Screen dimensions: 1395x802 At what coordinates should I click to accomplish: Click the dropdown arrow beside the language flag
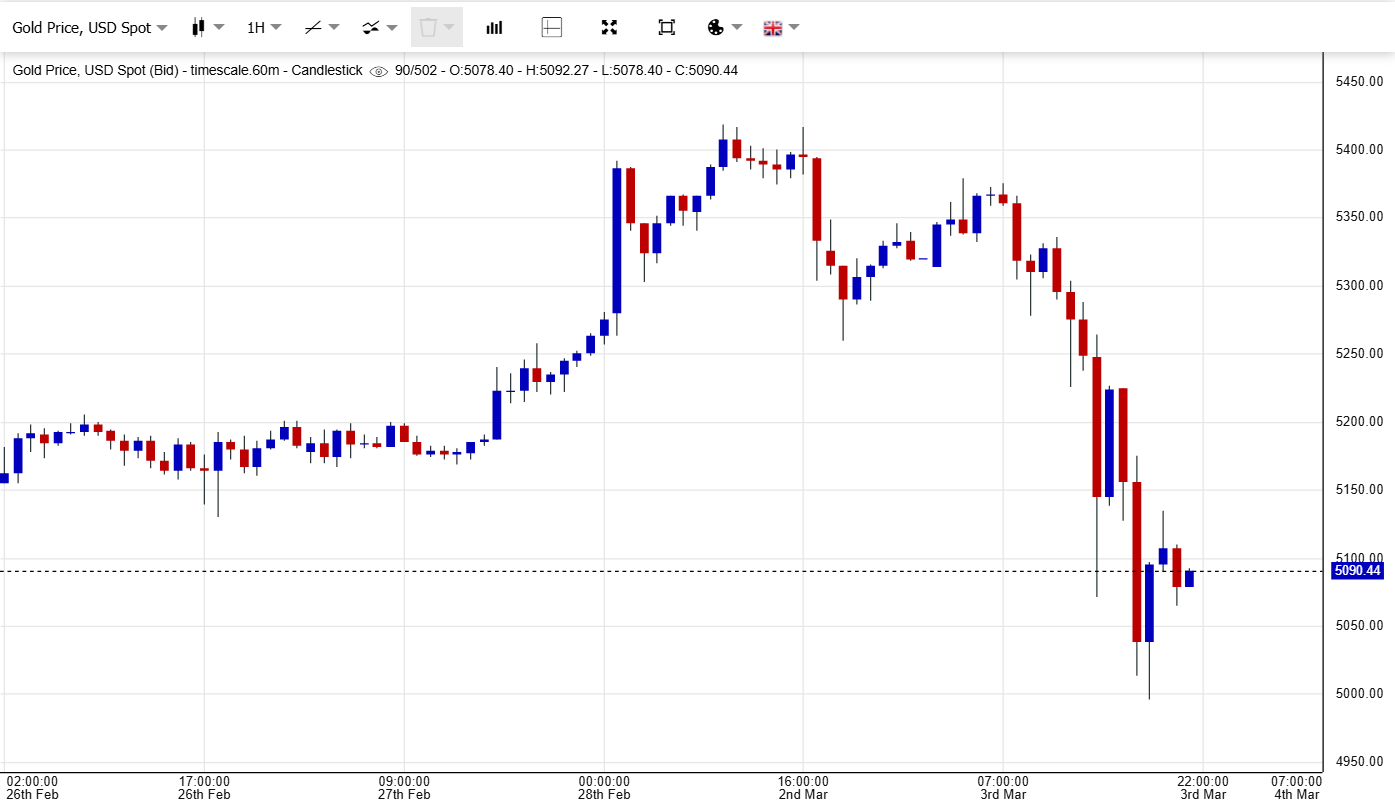[794, 28]
